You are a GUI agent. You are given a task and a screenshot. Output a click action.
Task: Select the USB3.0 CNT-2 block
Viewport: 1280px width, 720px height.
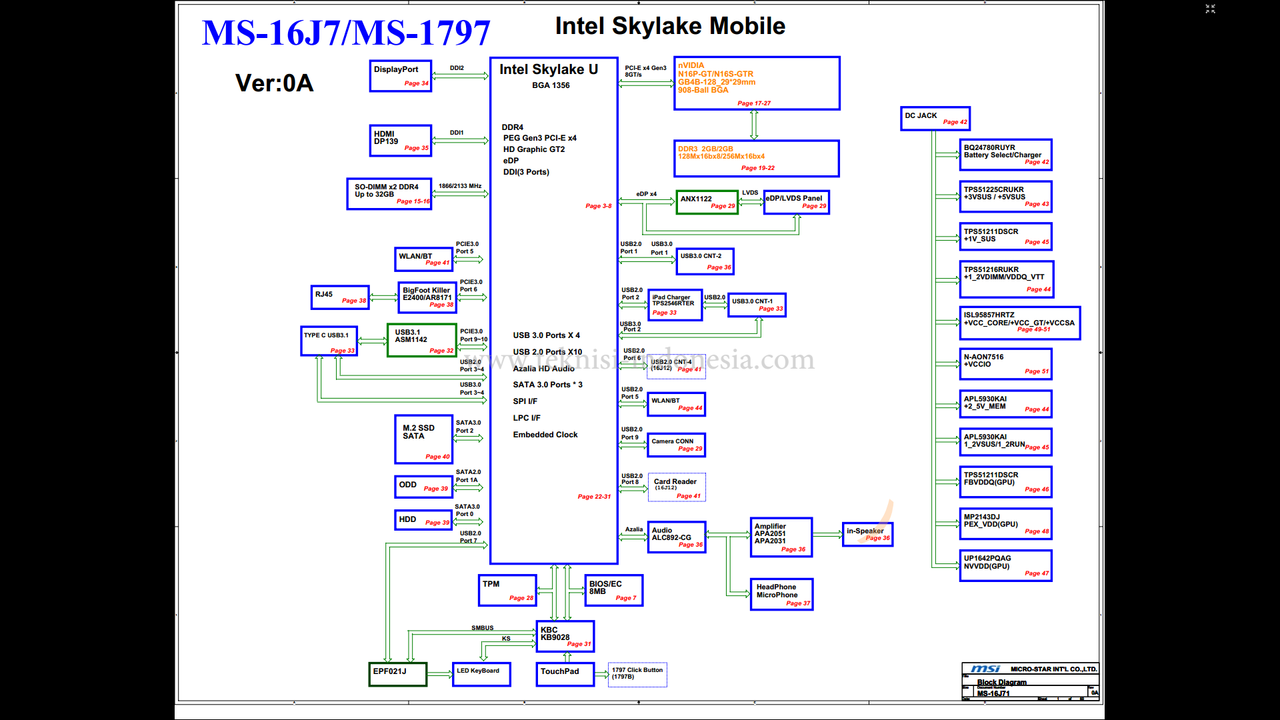point(705,261)
